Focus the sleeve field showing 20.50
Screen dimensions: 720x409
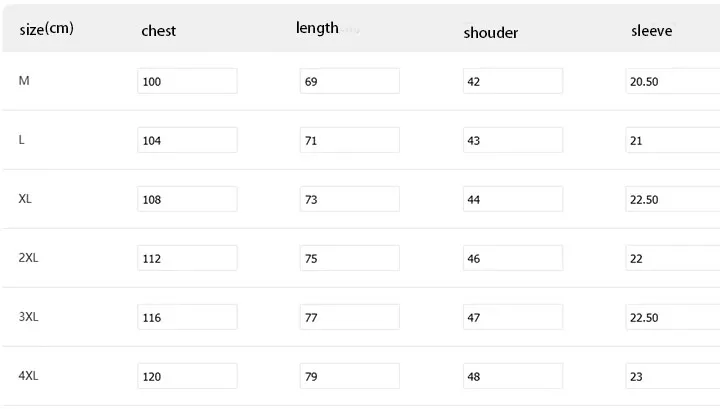[672, 81]
